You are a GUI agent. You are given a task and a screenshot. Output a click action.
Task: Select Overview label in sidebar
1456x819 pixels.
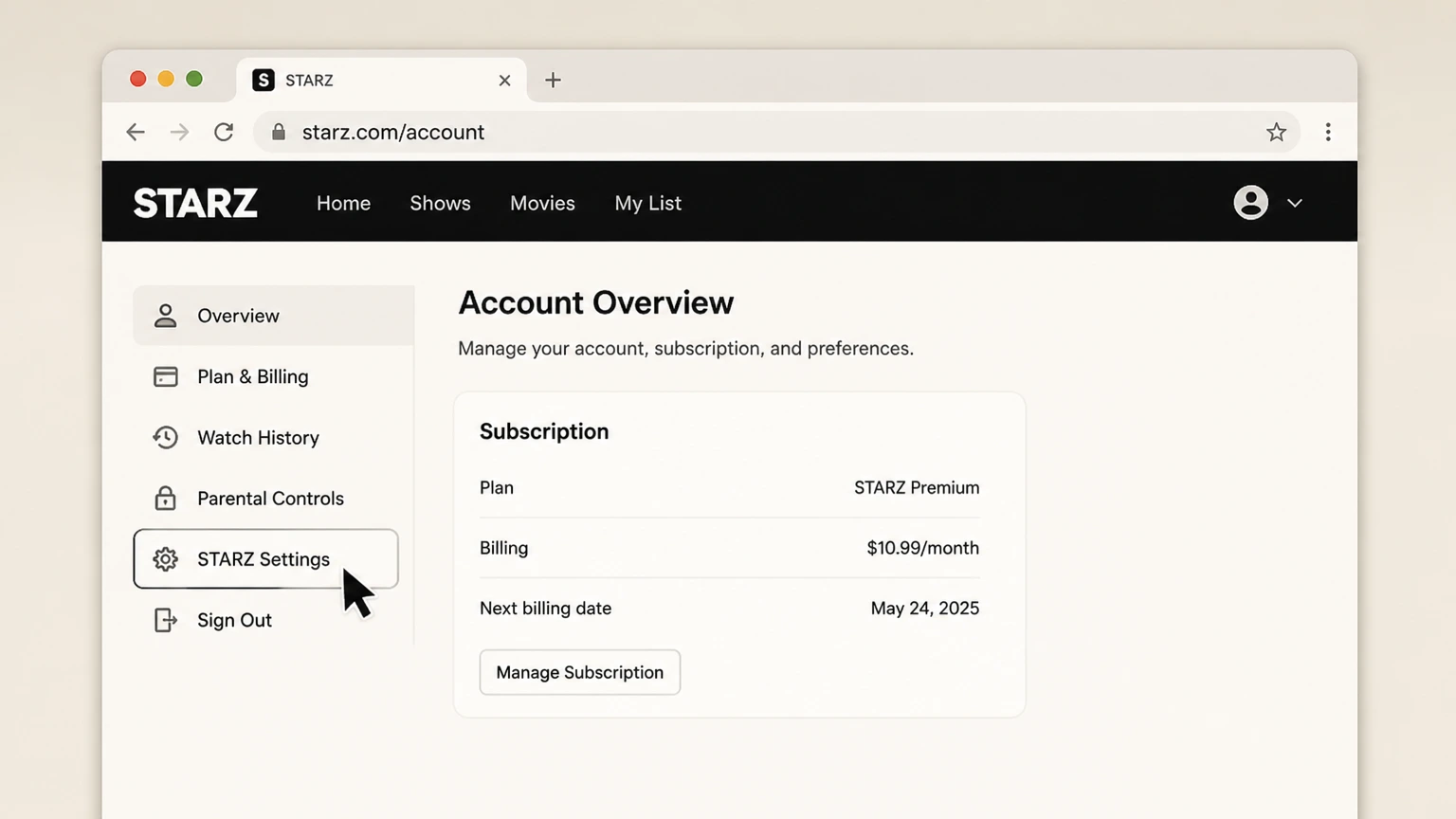pos(238,316)
